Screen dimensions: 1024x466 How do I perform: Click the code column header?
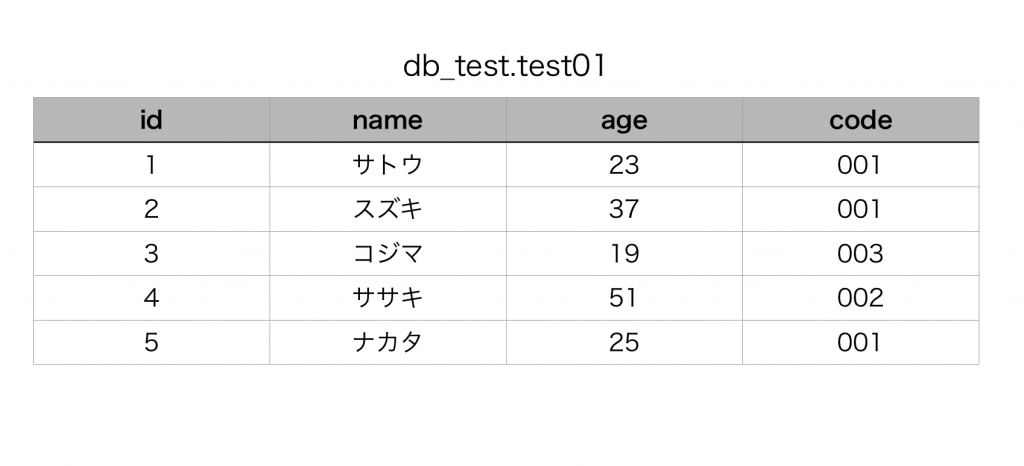coord(860,120)
